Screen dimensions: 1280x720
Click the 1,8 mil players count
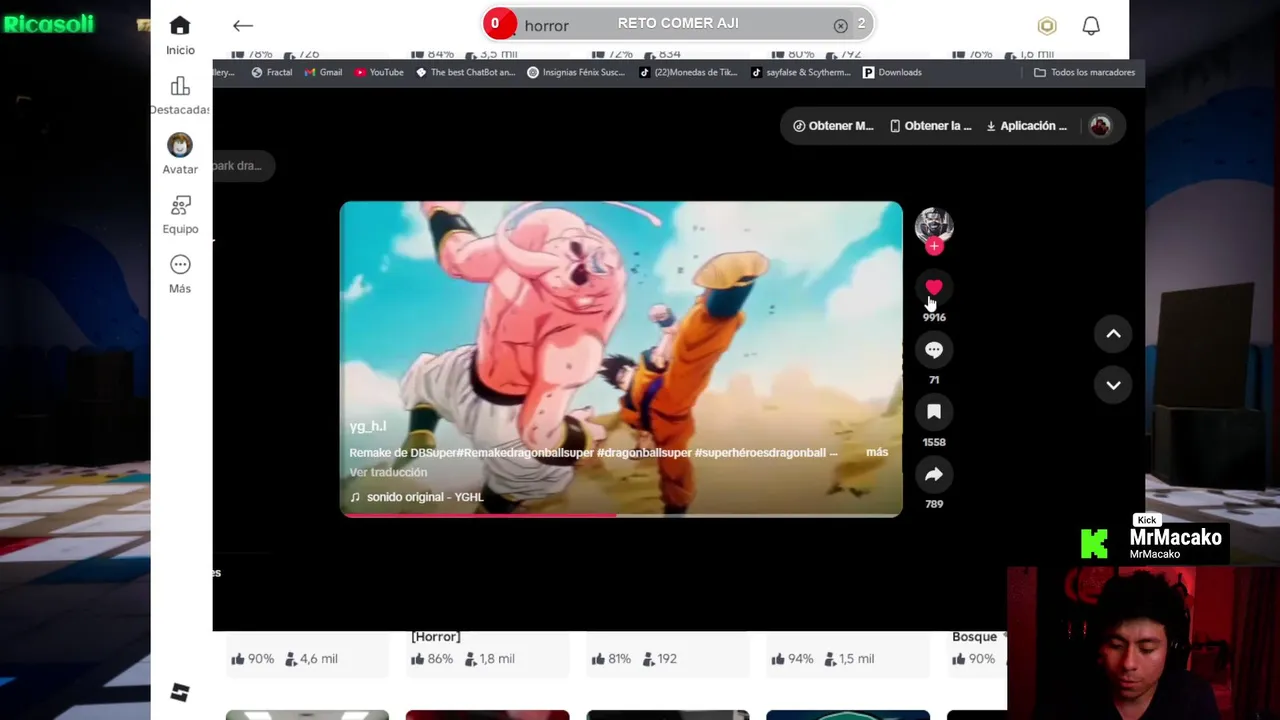496,659
